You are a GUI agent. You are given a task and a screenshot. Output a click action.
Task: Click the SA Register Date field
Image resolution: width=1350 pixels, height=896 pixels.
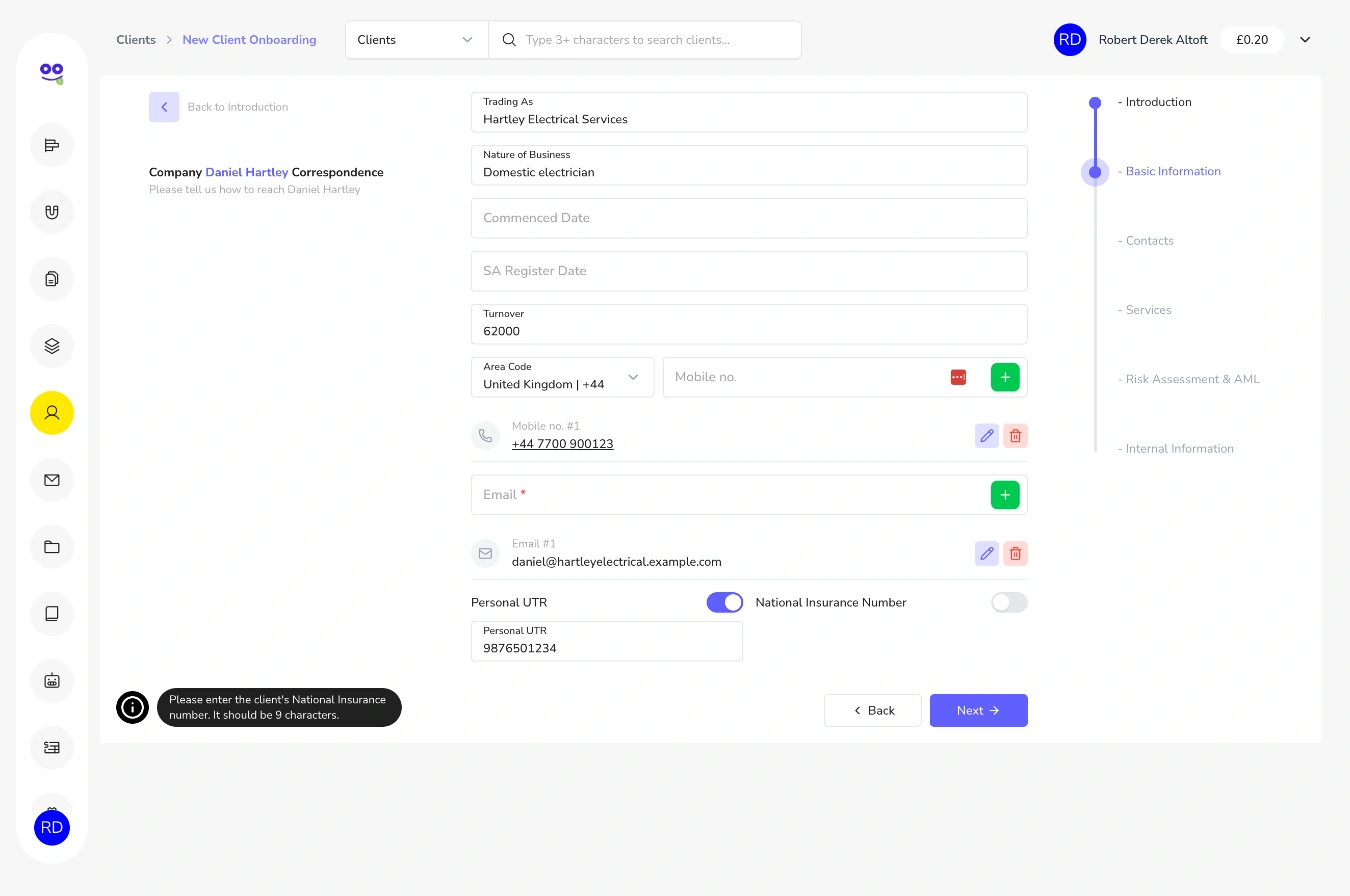(x=749, y=271)
